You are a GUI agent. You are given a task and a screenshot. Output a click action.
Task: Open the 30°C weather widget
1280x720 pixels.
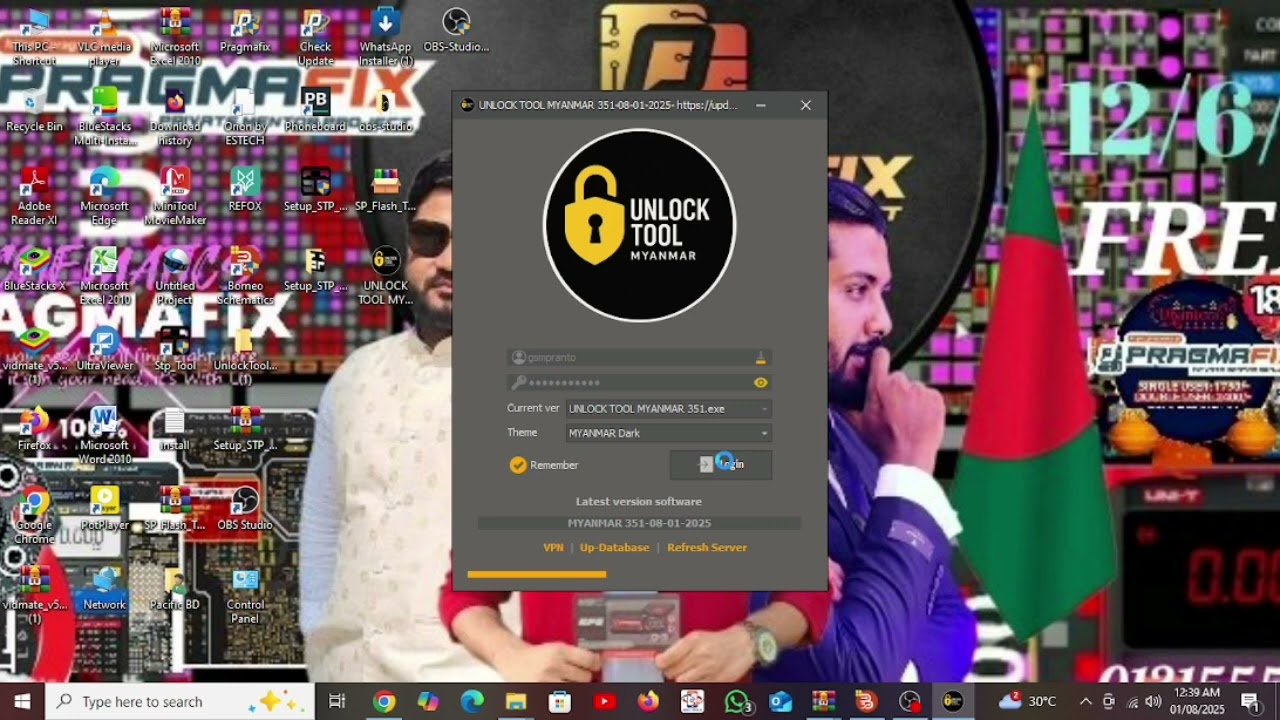click(1027, 701)
